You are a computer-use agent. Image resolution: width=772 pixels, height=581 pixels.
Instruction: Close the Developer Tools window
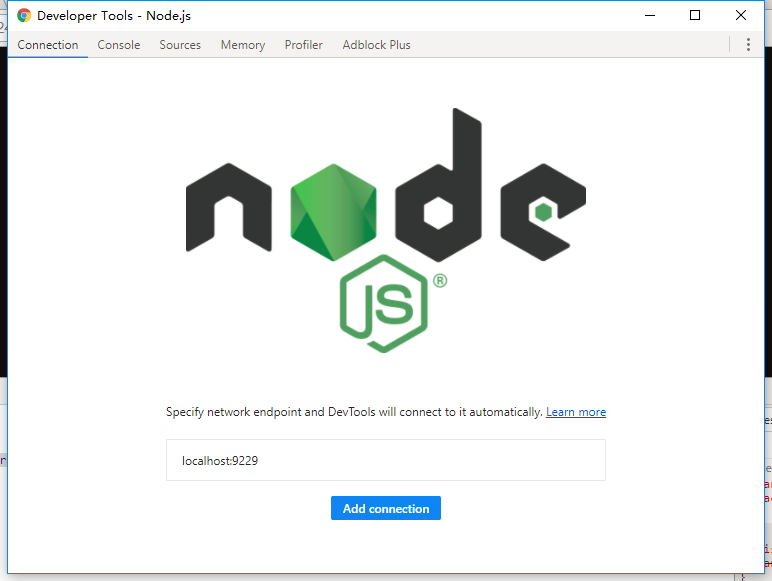tap(741, 15)
